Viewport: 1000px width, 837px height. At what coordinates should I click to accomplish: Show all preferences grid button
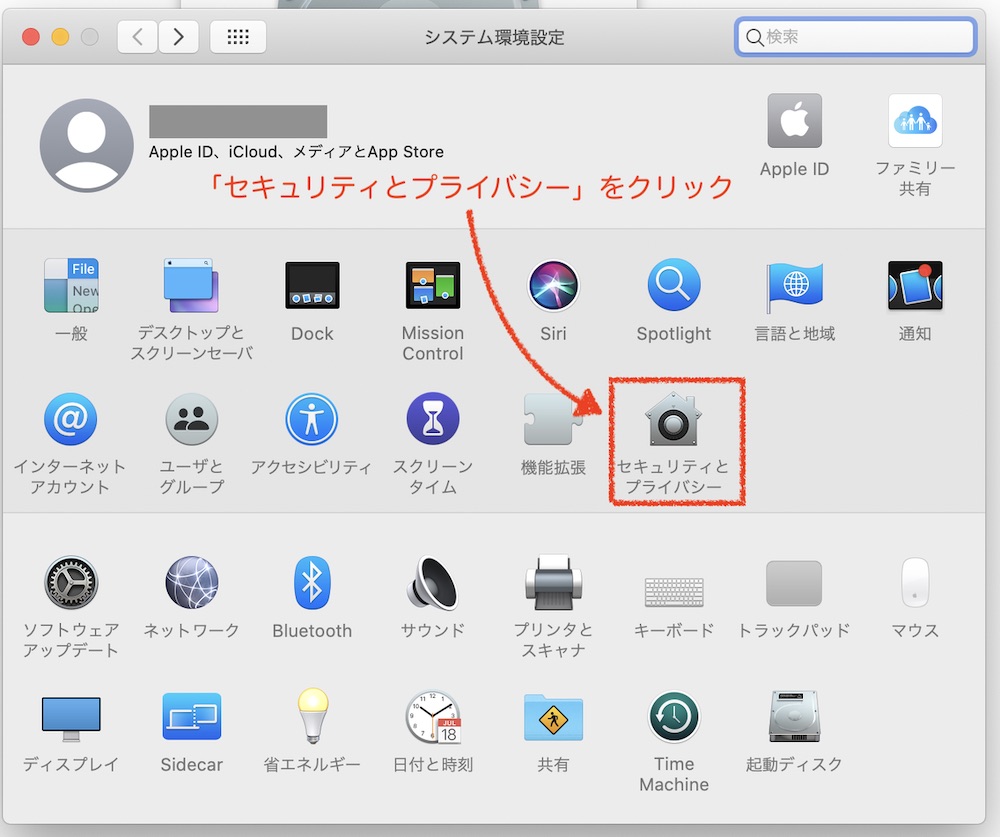(238, 36)
